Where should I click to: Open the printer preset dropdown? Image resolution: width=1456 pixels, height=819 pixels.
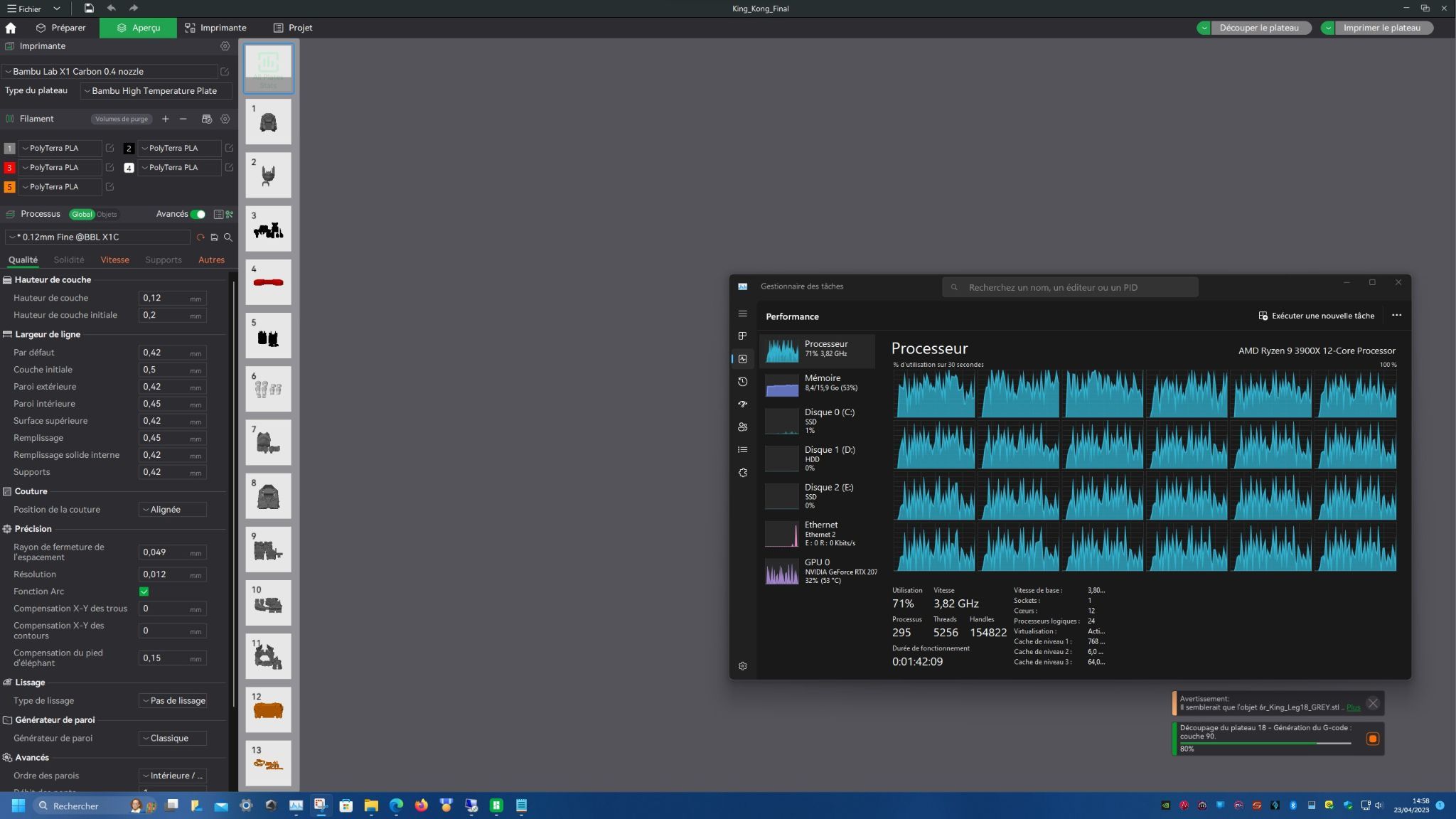110,72
